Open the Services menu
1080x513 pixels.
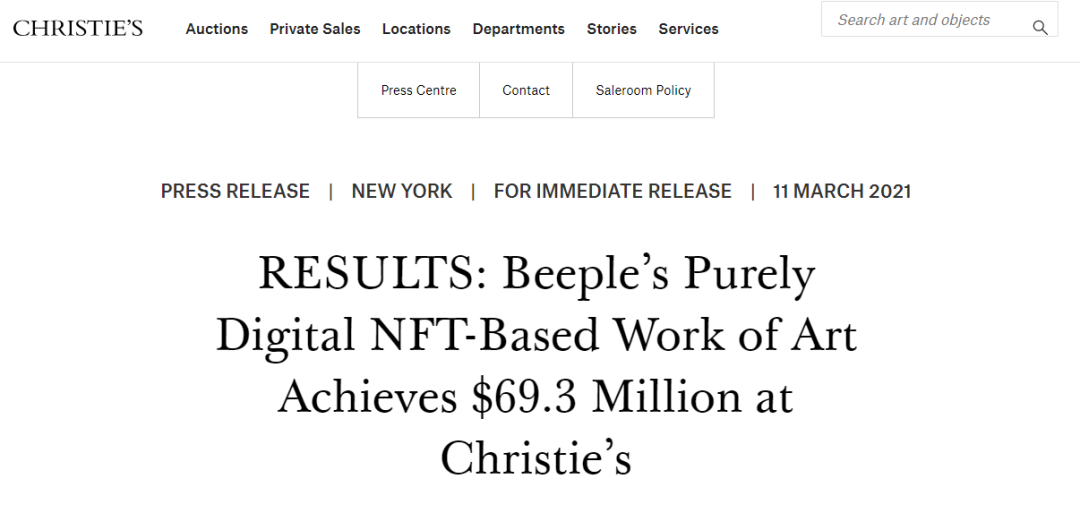(688, 29)
